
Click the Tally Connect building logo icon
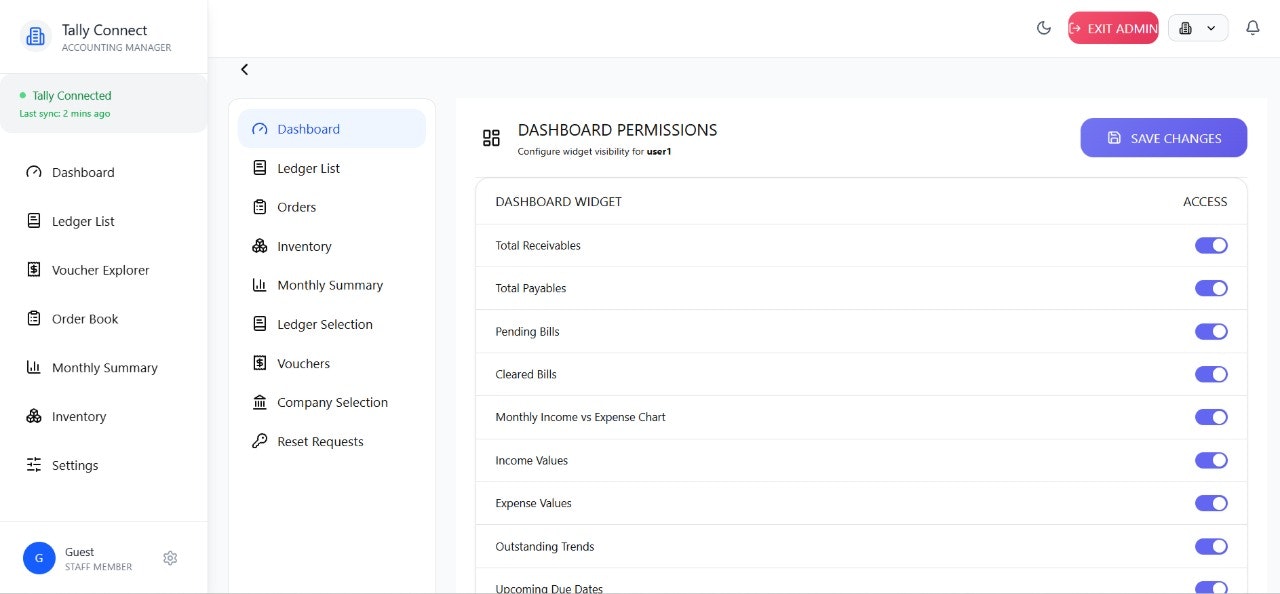(35, 37)
